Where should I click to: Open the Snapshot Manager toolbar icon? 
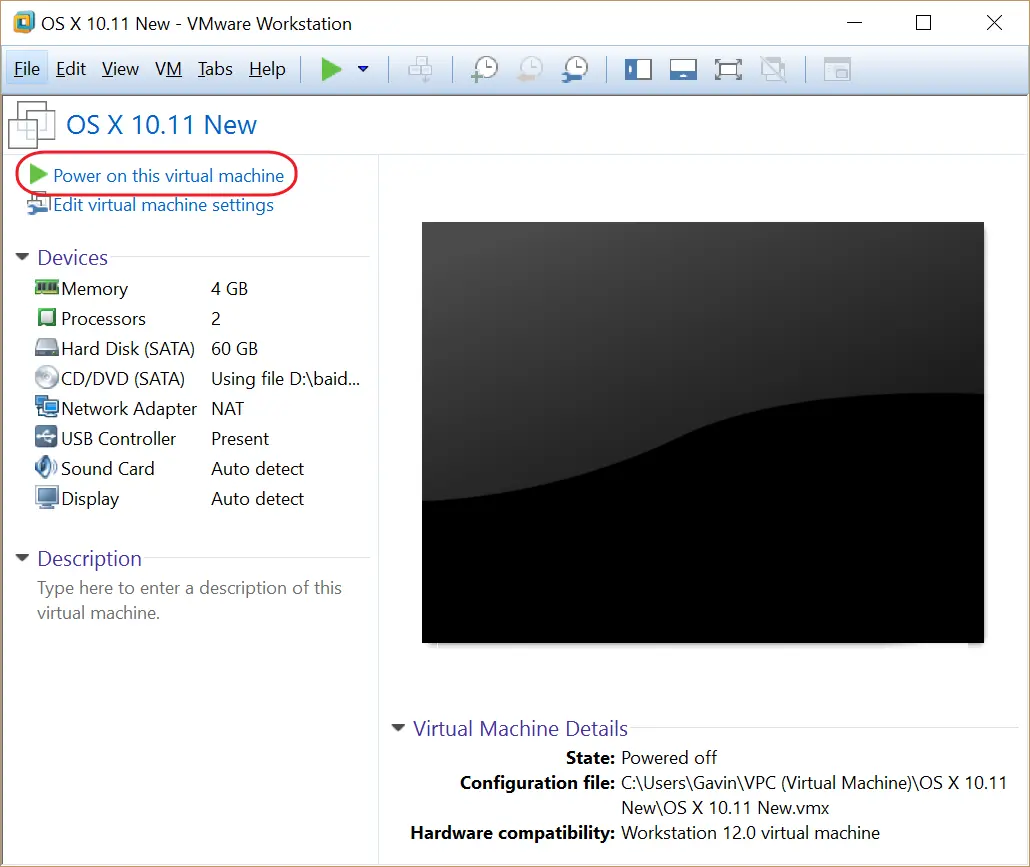click(574, 69)
